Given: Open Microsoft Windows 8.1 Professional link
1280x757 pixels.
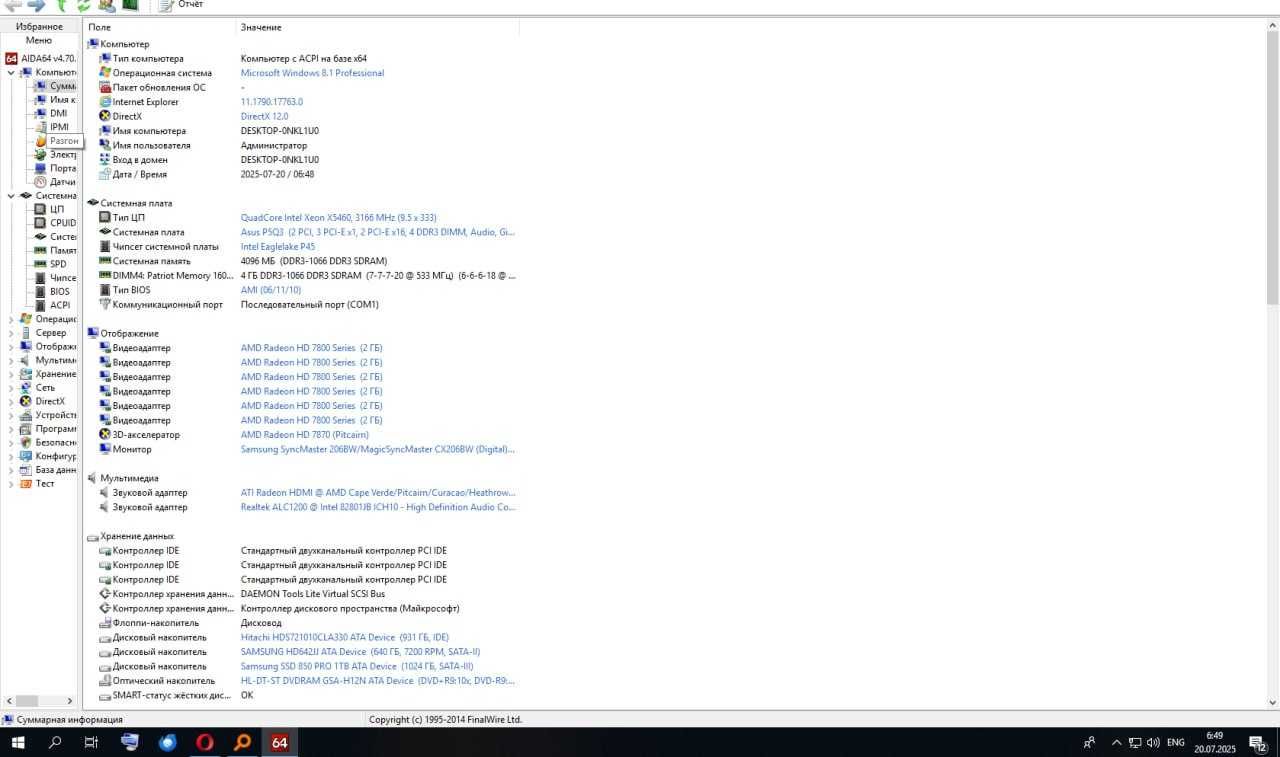Looking at the screenshot, I should (x=312, y=73).
